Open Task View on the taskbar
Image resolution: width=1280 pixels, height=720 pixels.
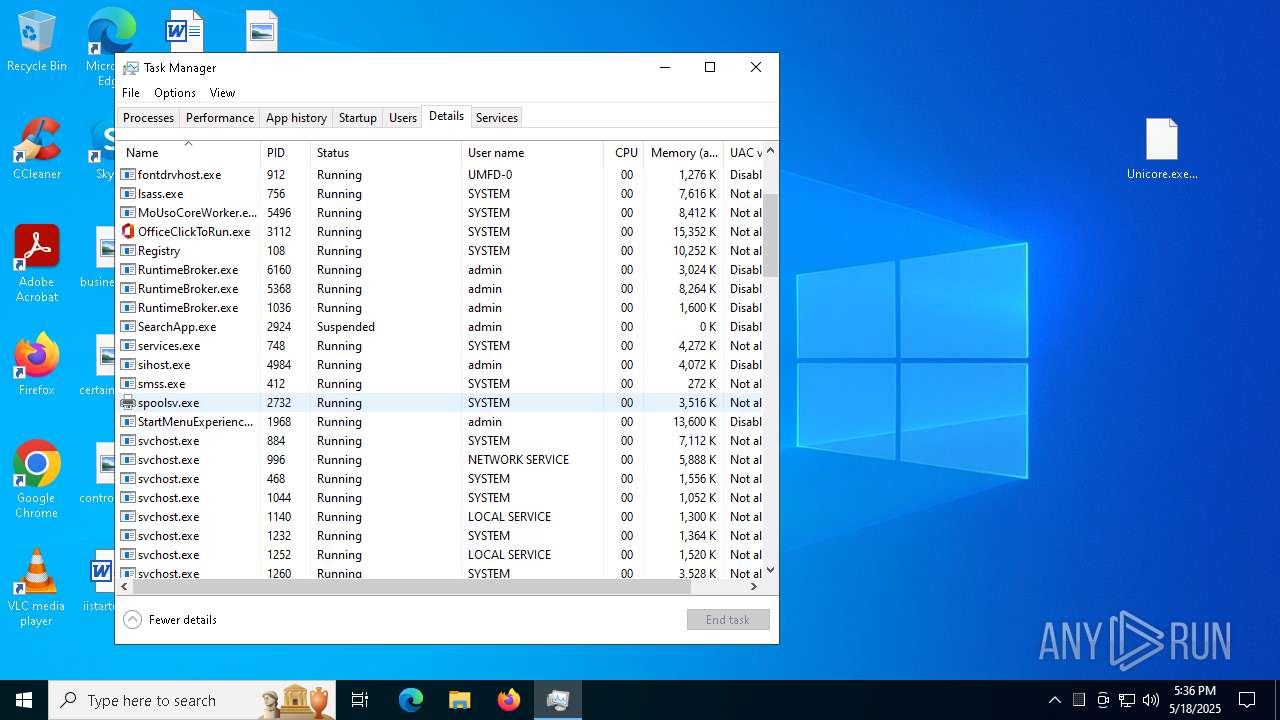click(360, 700)
